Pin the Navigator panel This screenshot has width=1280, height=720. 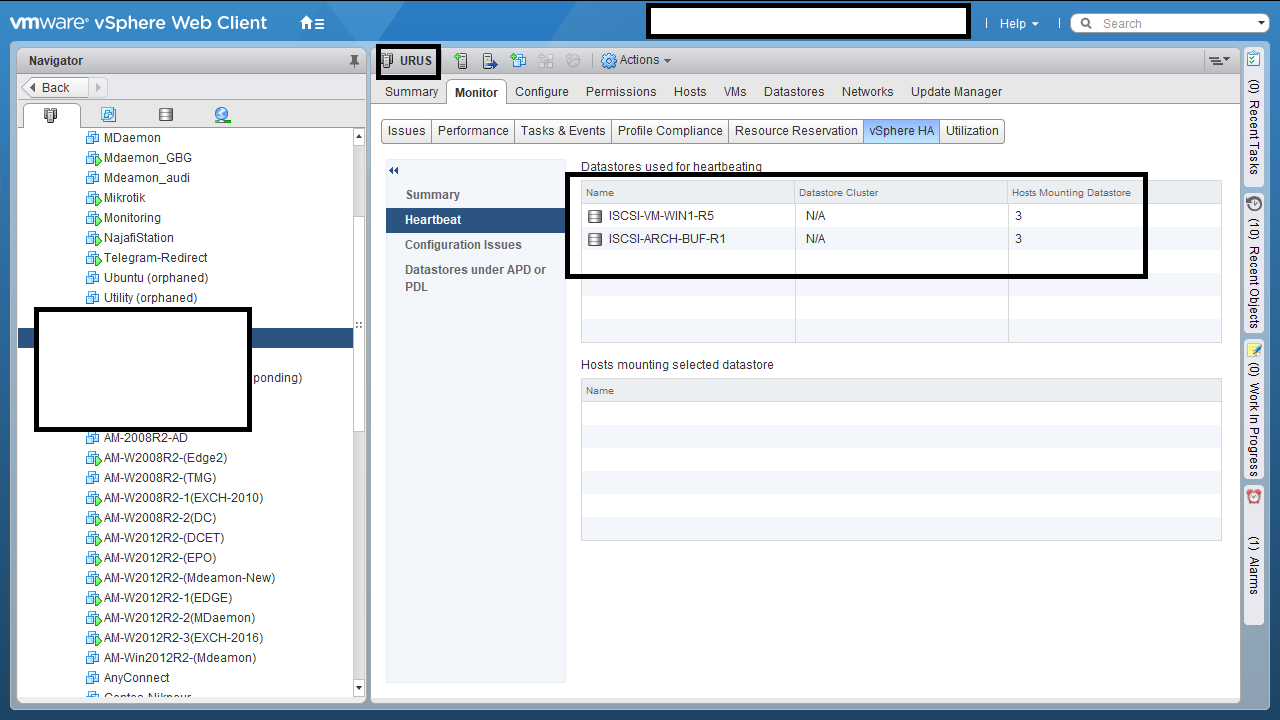[x=354, y=61]
